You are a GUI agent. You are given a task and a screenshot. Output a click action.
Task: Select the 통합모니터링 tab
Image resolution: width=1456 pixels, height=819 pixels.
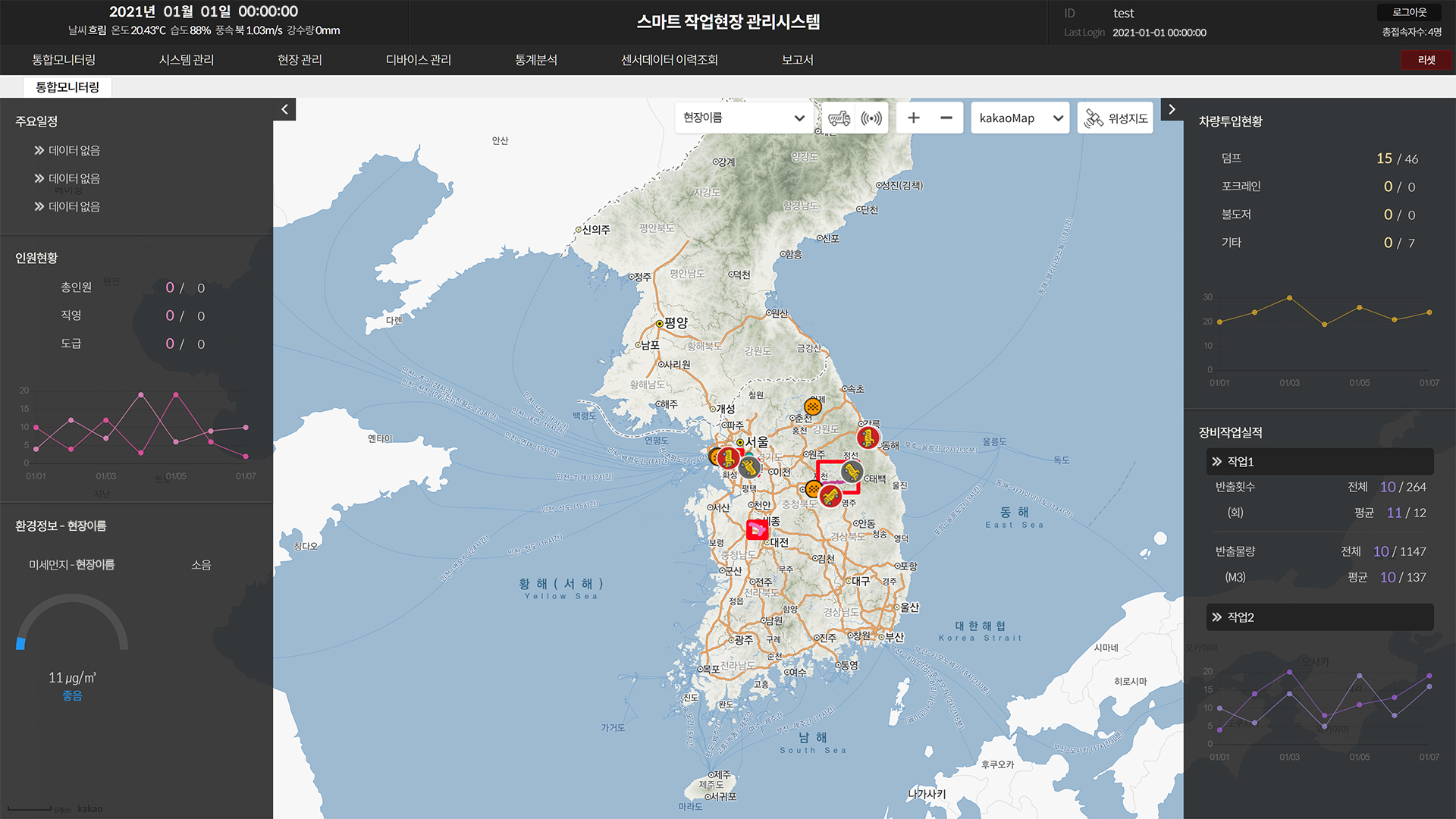tap(67, 87)
